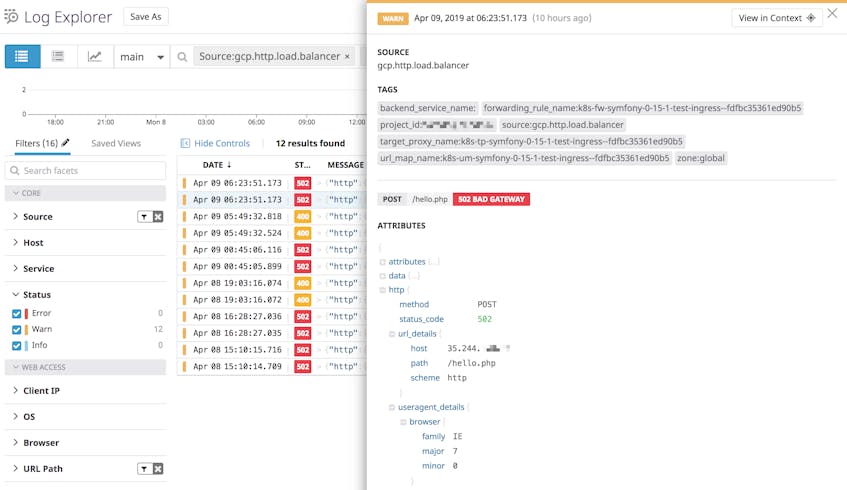This screenshot has width=847, height=490.
Task: Expand the OS facet
Action: [15, 416]
